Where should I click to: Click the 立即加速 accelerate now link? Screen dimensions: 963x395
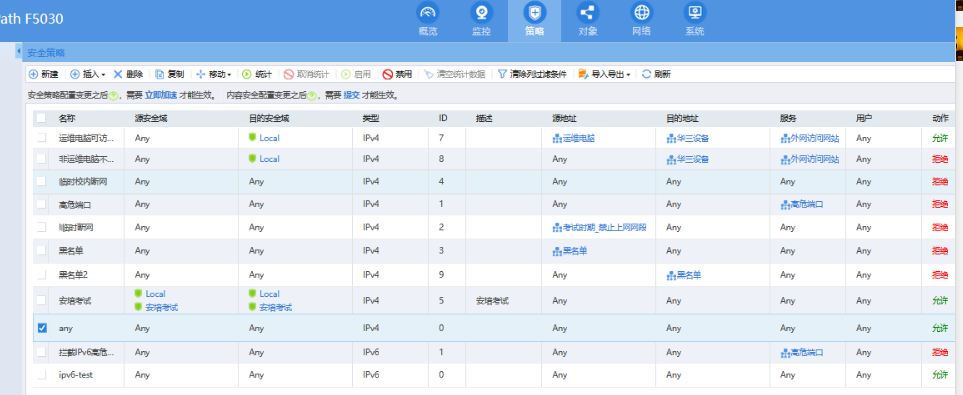point(161,95)
